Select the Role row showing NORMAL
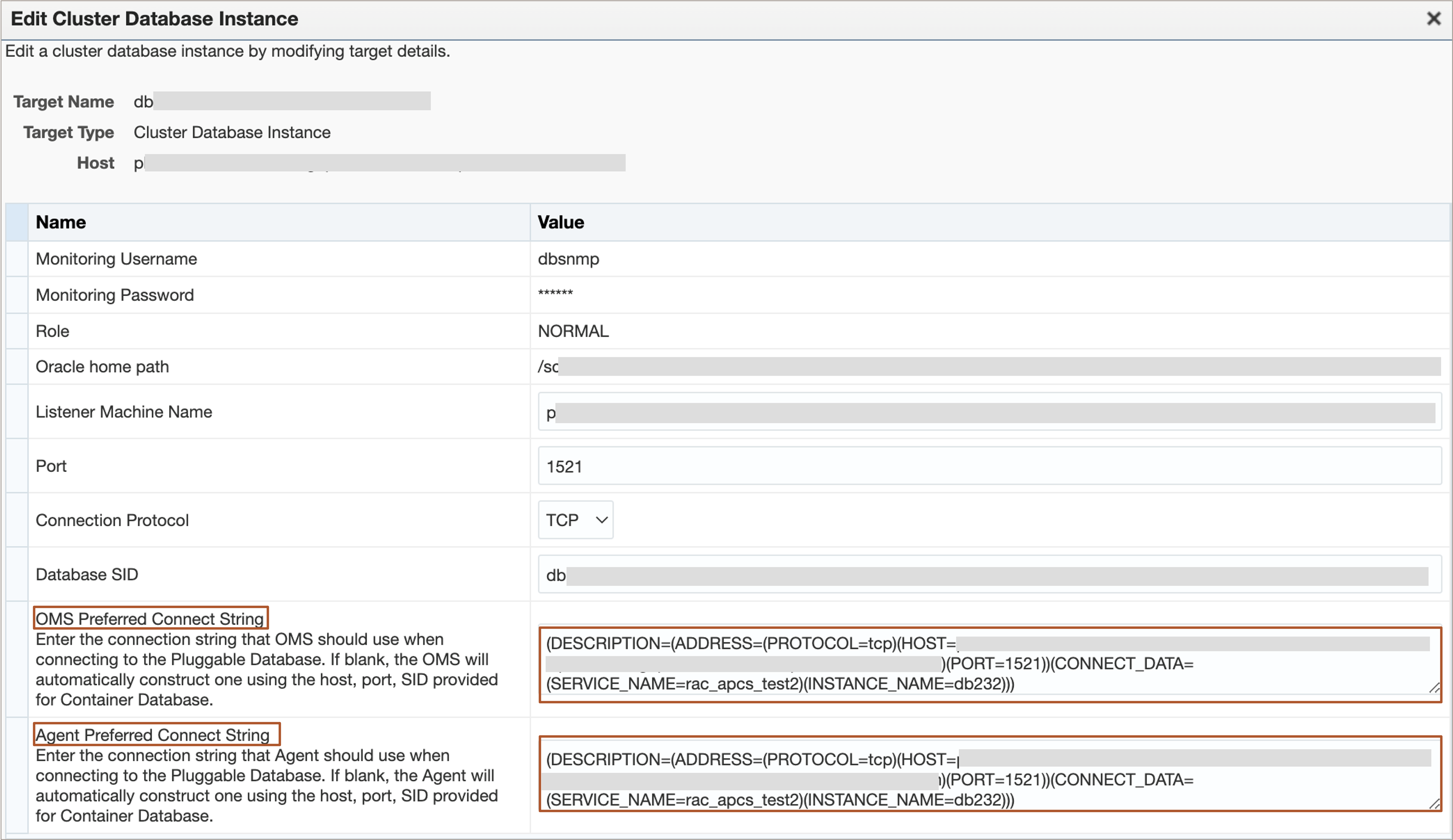The width and height of the screenshot is (1453, 840). [x=52, y=331]
